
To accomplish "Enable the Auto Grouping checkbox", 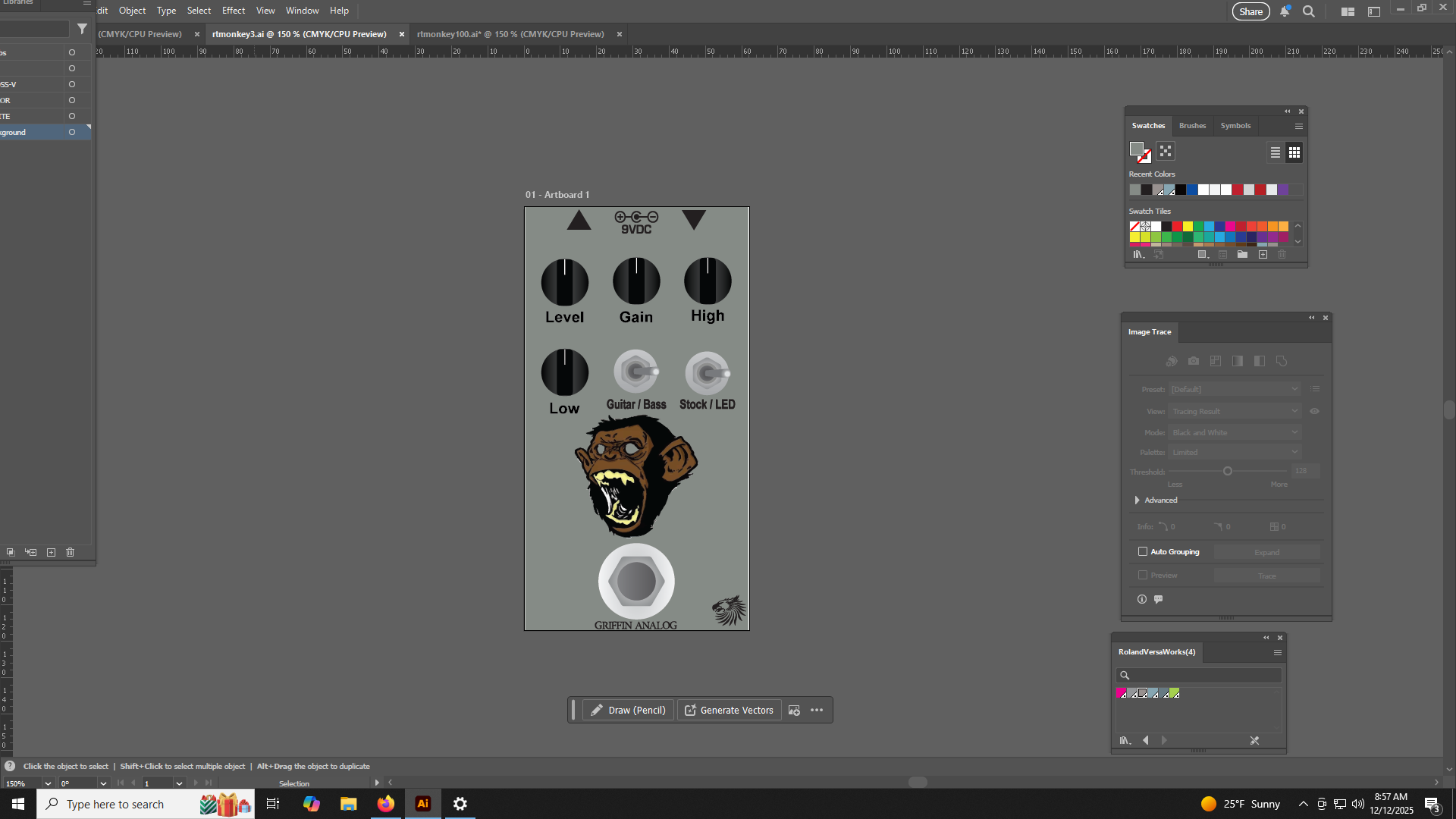I will pyautogui.click(x=1143, y=552).
